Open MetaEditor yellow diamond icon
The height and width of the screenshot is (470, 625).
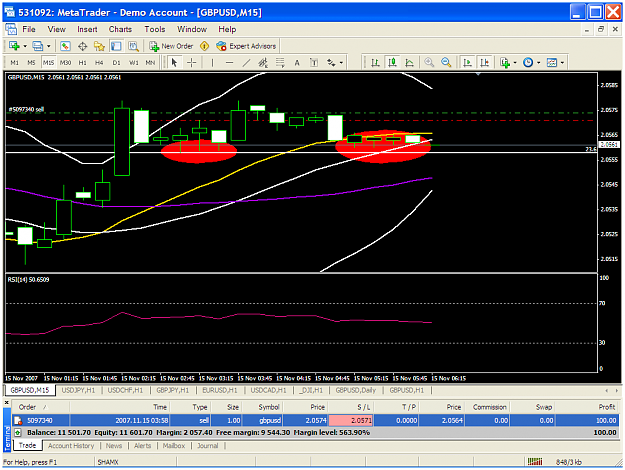(x=204, y=46)
